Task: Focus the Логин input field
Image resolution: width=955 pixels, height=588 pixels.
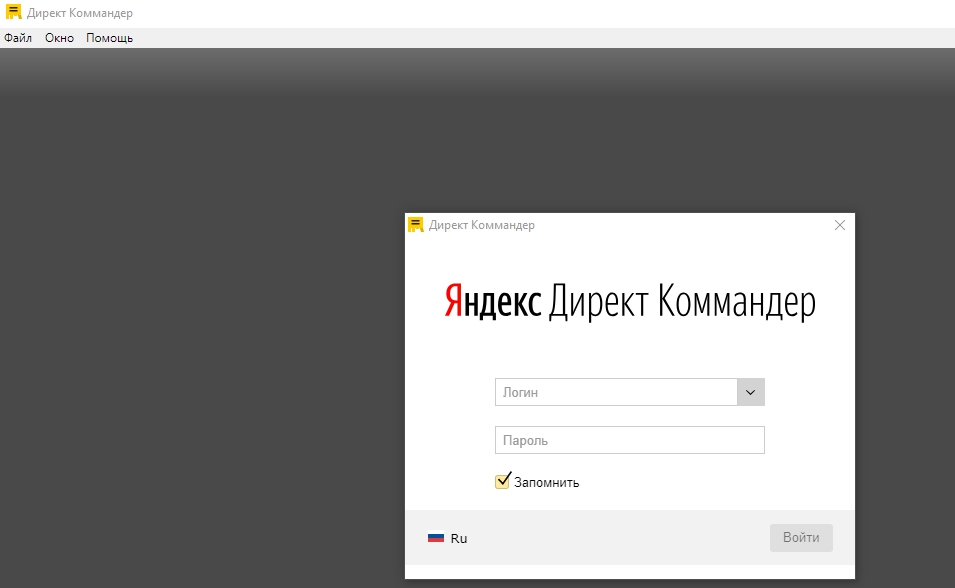Action: pos(615,392)
